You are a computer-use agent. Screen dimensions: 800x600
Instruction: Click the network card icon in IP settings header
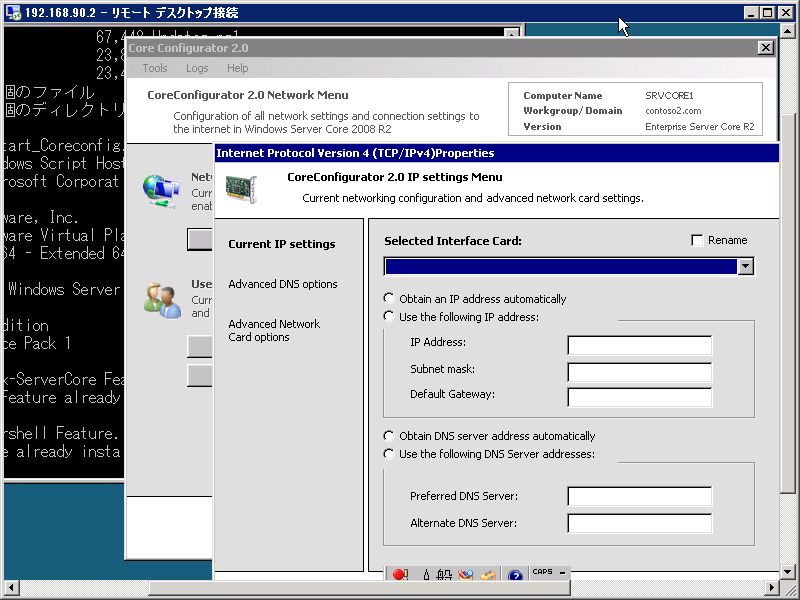coord(240,187)
